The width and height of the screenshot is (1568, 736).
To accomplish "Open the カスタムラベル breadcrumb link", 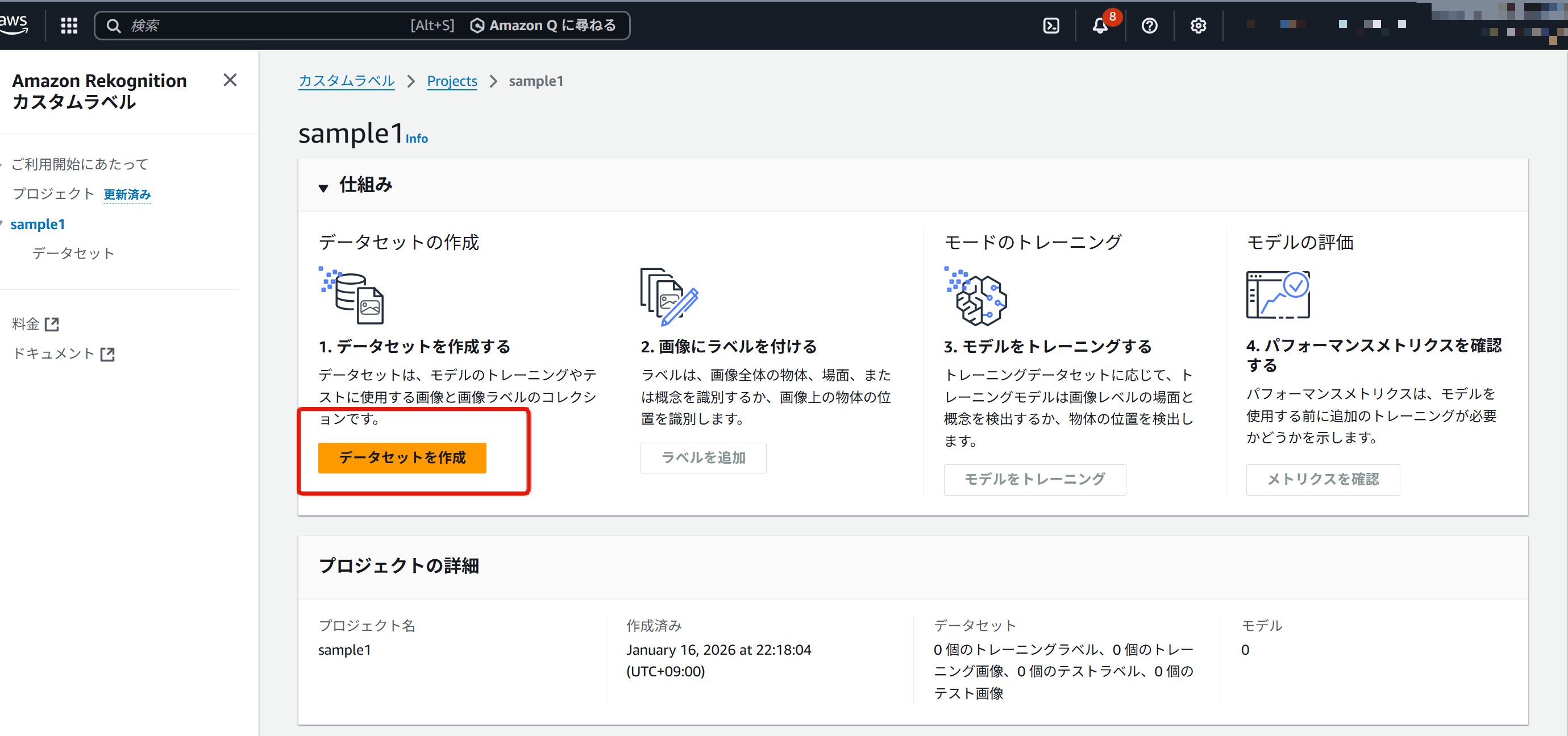I will [x=346, y=81].
